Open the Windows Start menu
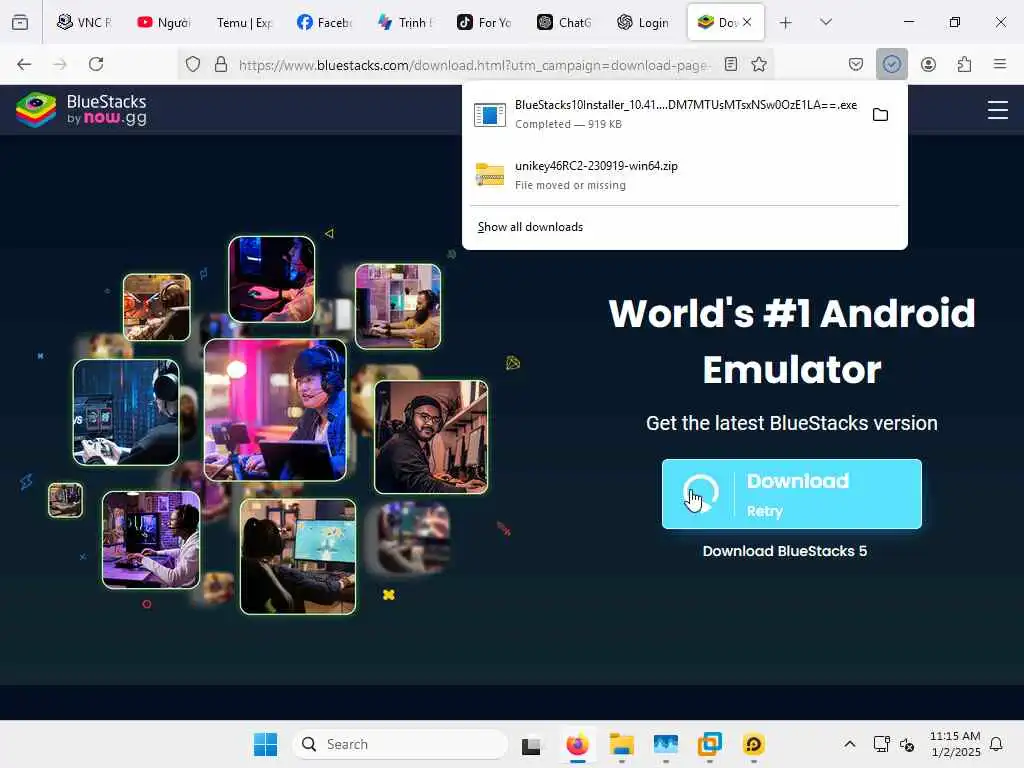The image size is (1024, 768). 265,744
